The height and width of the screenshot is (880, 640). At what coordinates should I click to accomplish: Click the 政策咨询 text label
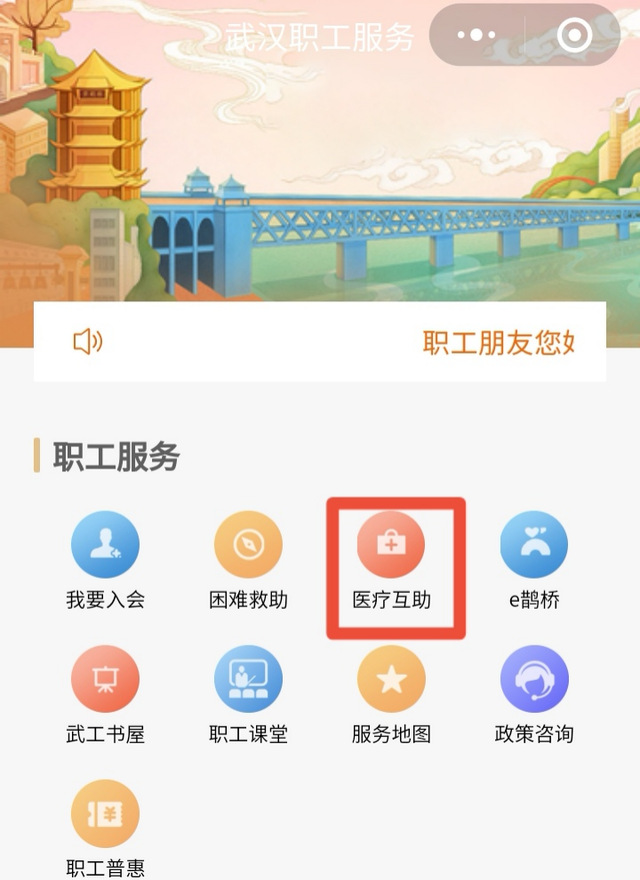click(x=534, y=734)
